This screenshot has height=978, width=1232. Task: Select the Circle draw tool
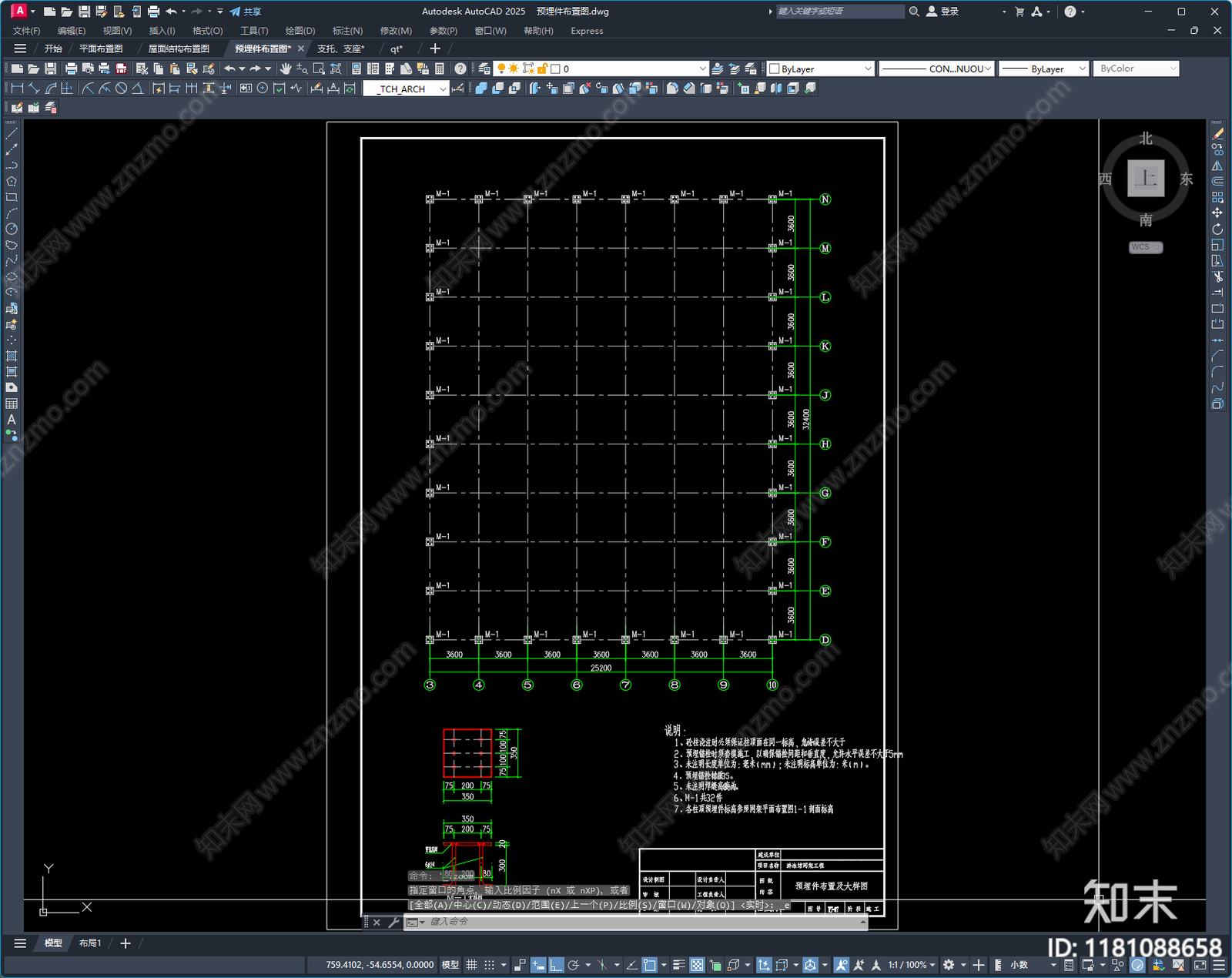click(x=12, y=229)
